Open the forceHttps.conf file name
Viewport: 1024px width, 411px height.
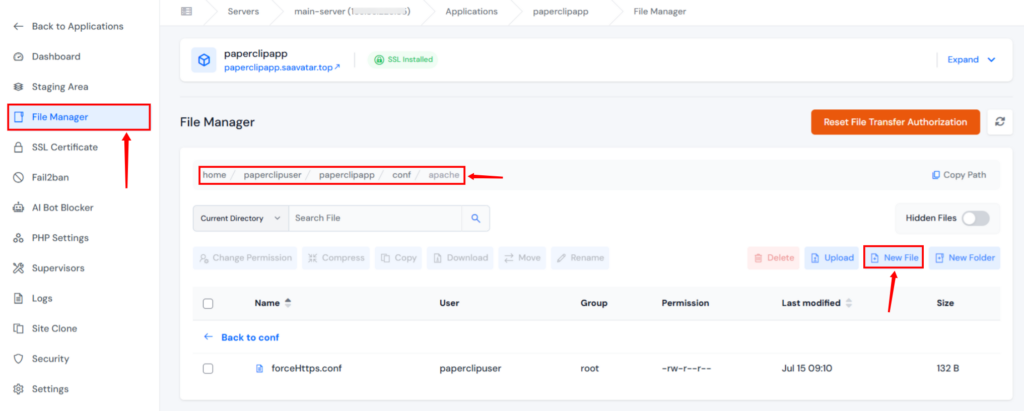306,369
